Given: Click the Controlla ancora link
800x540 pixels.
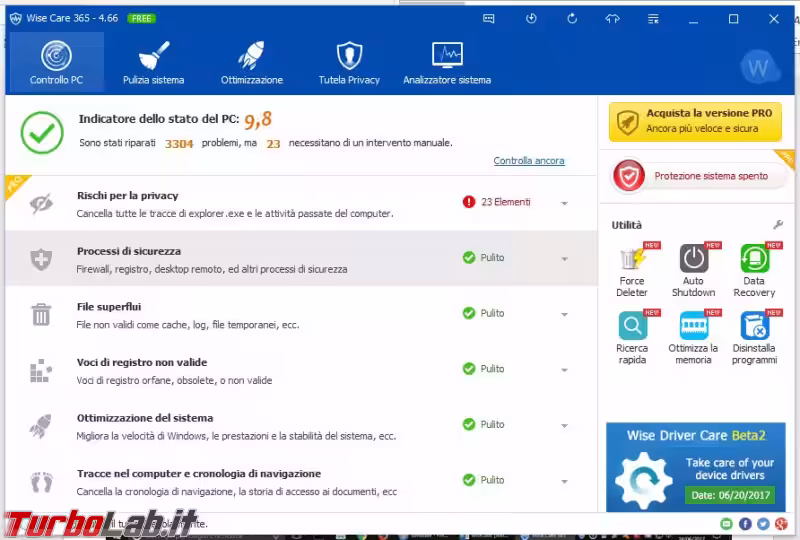Looking at the screenshot, I should (x=529, y=161).
